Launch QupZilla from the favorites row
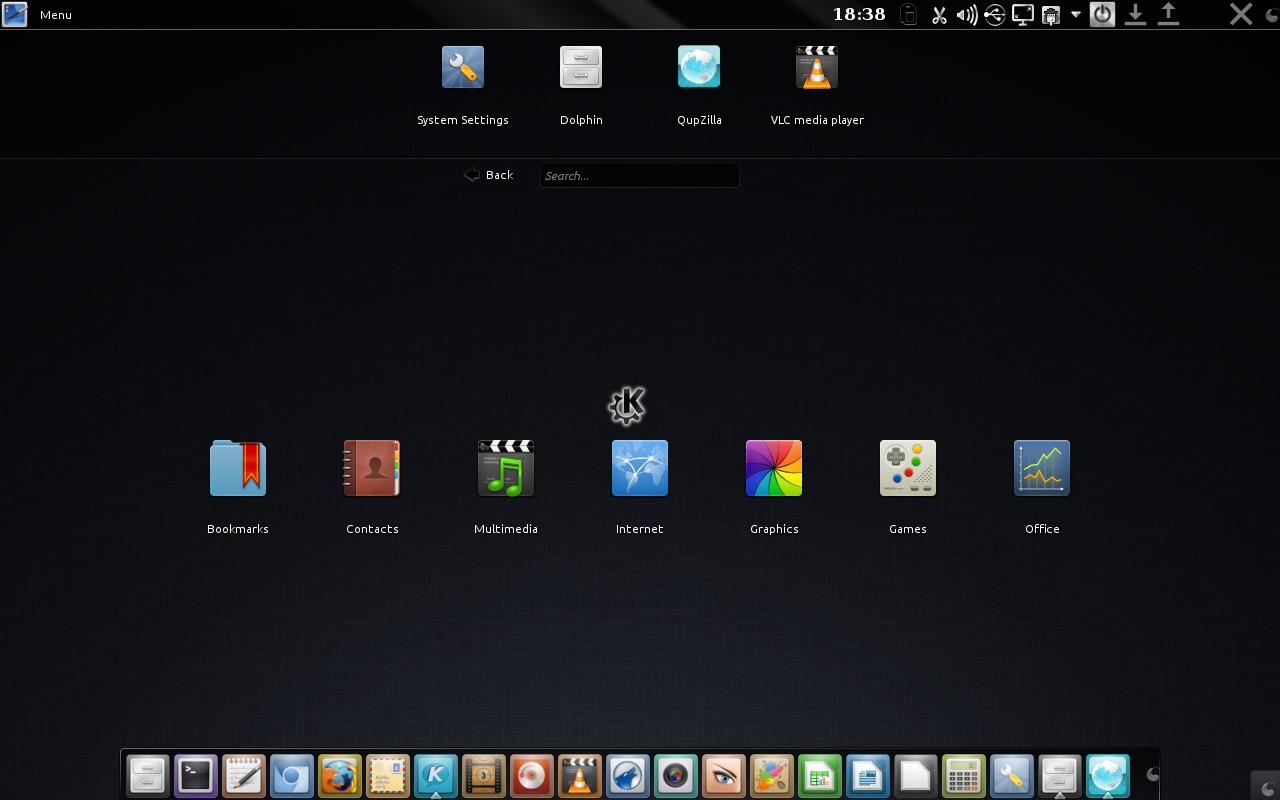 point(699,84)
